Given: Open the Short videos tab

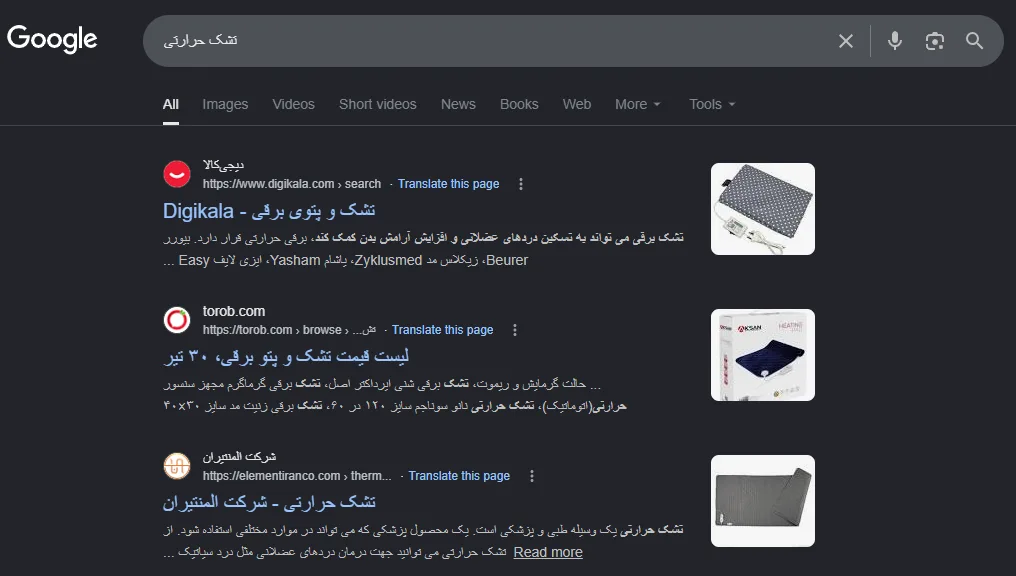Looking at the screenshot, I should (378, 104).
